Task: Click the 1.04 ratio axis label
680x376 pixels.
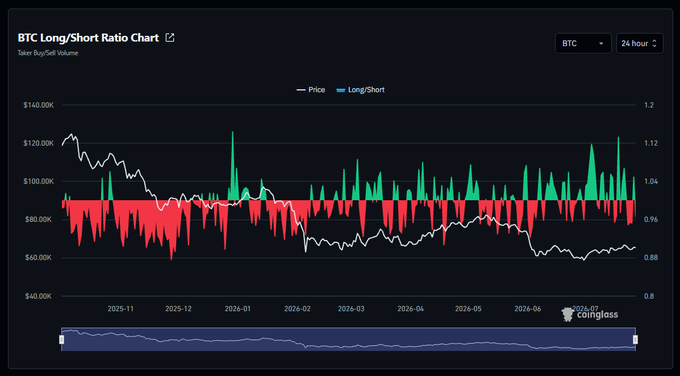Action: tap(651, 181)
